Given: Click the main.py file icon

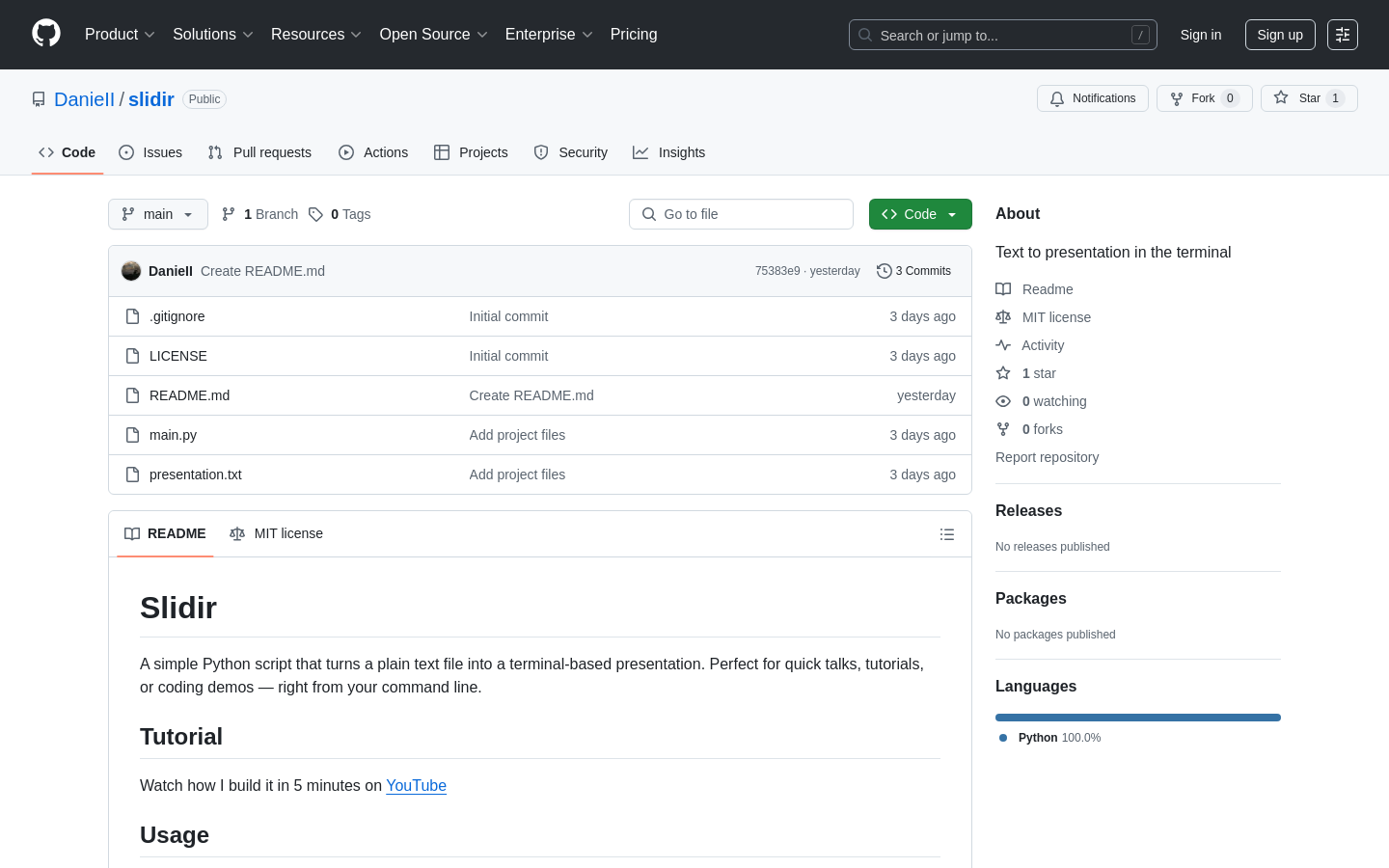Looking at the screenshot, I should pyautogui.click(x=133, y=435).
